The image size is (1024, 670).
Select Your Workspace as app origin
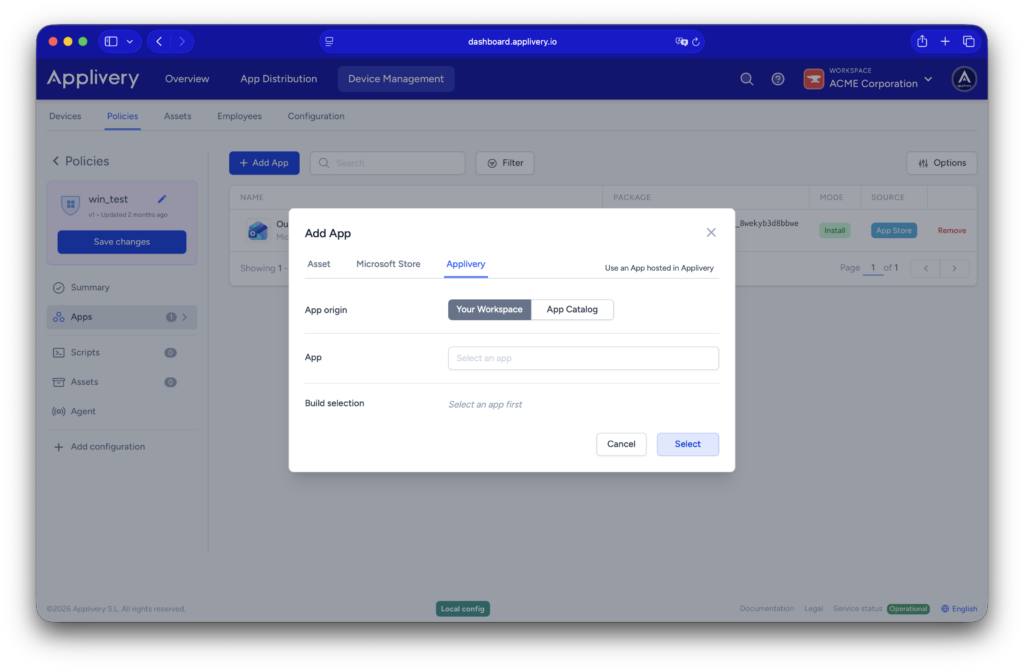coord(489,310)
